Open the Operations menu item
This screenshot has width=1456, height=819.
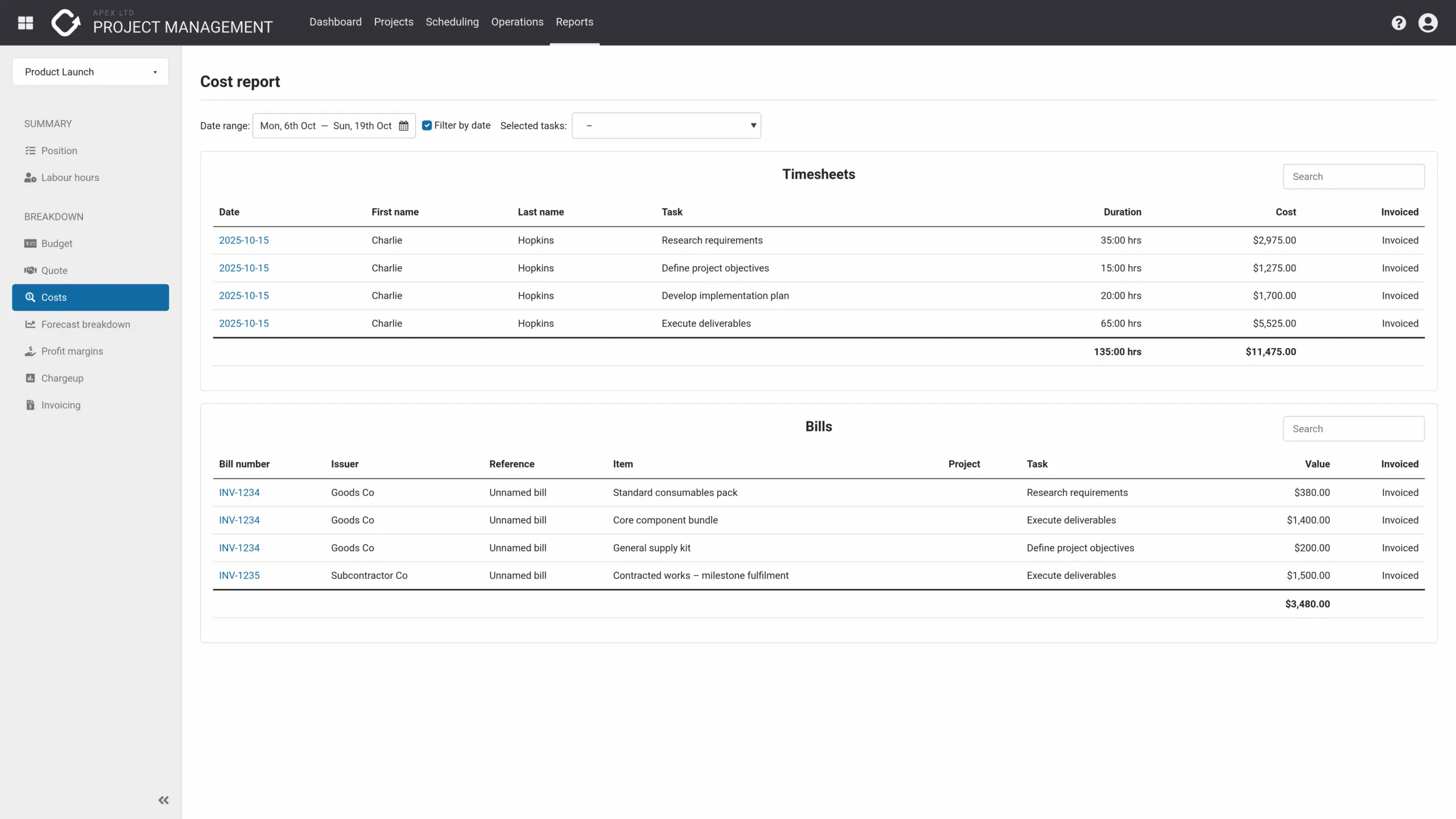(517, 22)
